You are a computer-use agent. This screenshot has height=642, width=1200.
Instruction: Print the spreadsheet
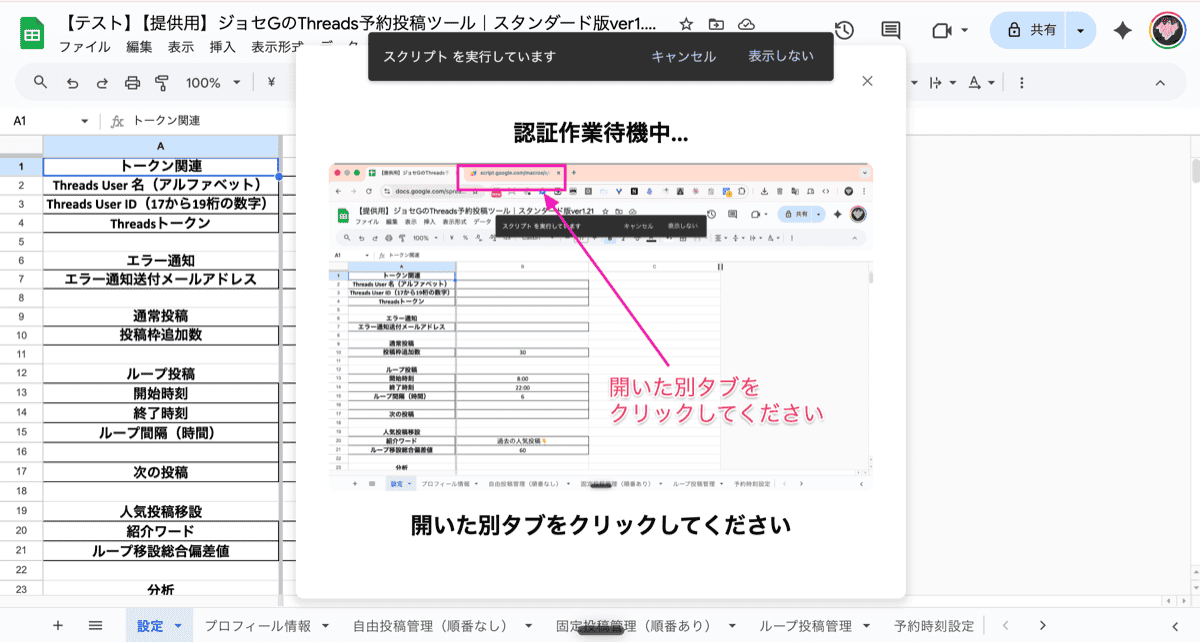[132, 83]
